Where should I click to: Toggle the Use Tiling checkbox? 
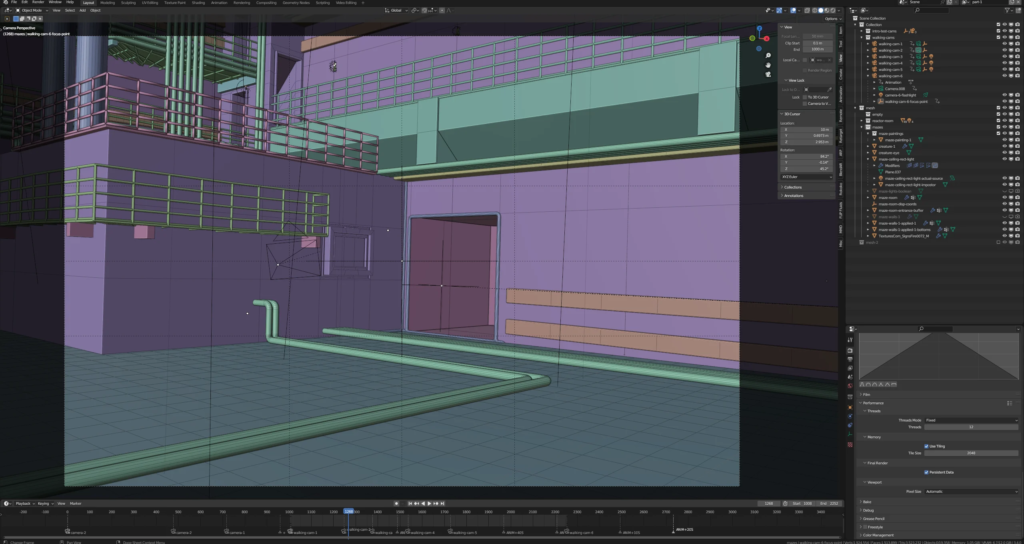pyautogui.click(x=926, y=446)
